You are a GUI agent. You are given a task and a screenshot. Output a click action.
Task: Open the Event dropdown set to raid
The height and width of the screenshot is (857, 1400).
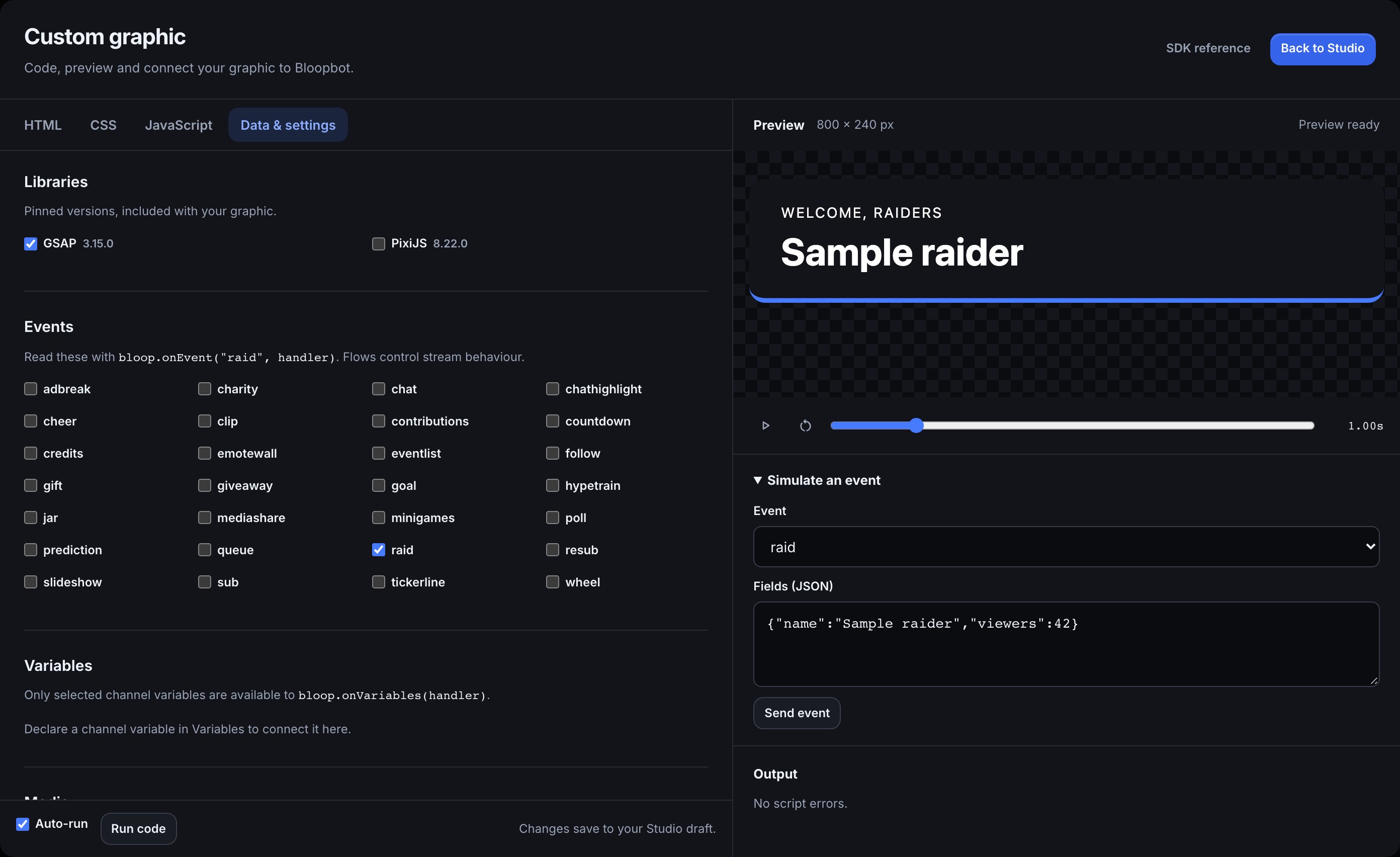1066,547
